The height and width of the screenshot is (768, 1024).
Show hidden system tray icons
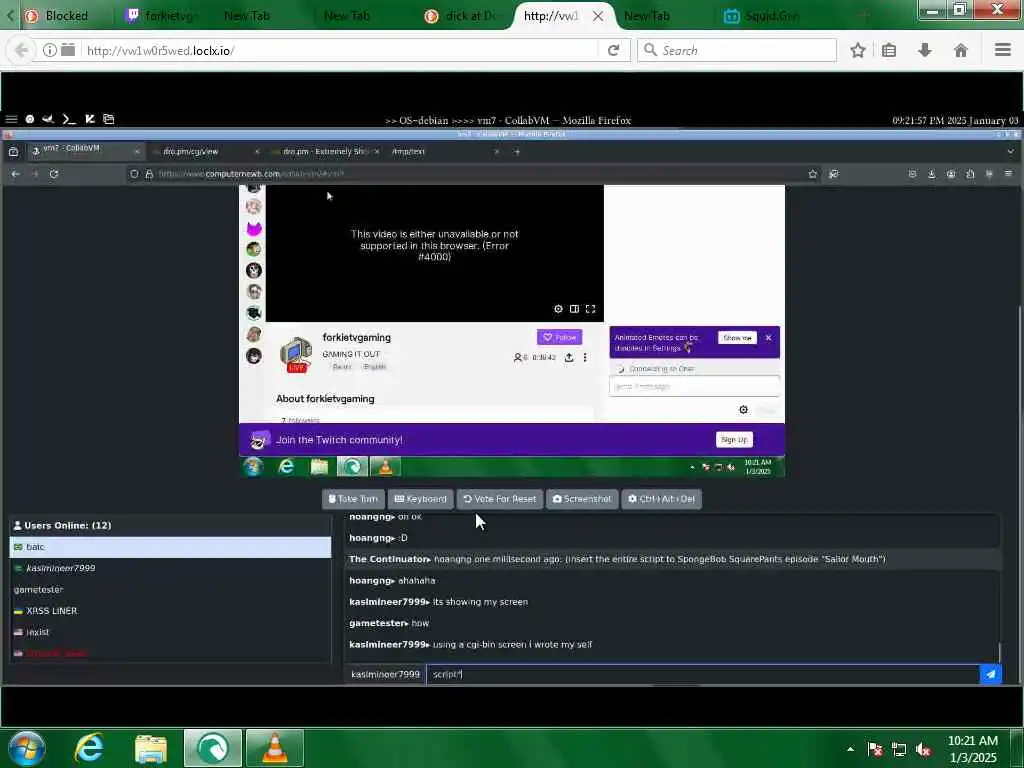pyautogui.click(x=850, y=749)
